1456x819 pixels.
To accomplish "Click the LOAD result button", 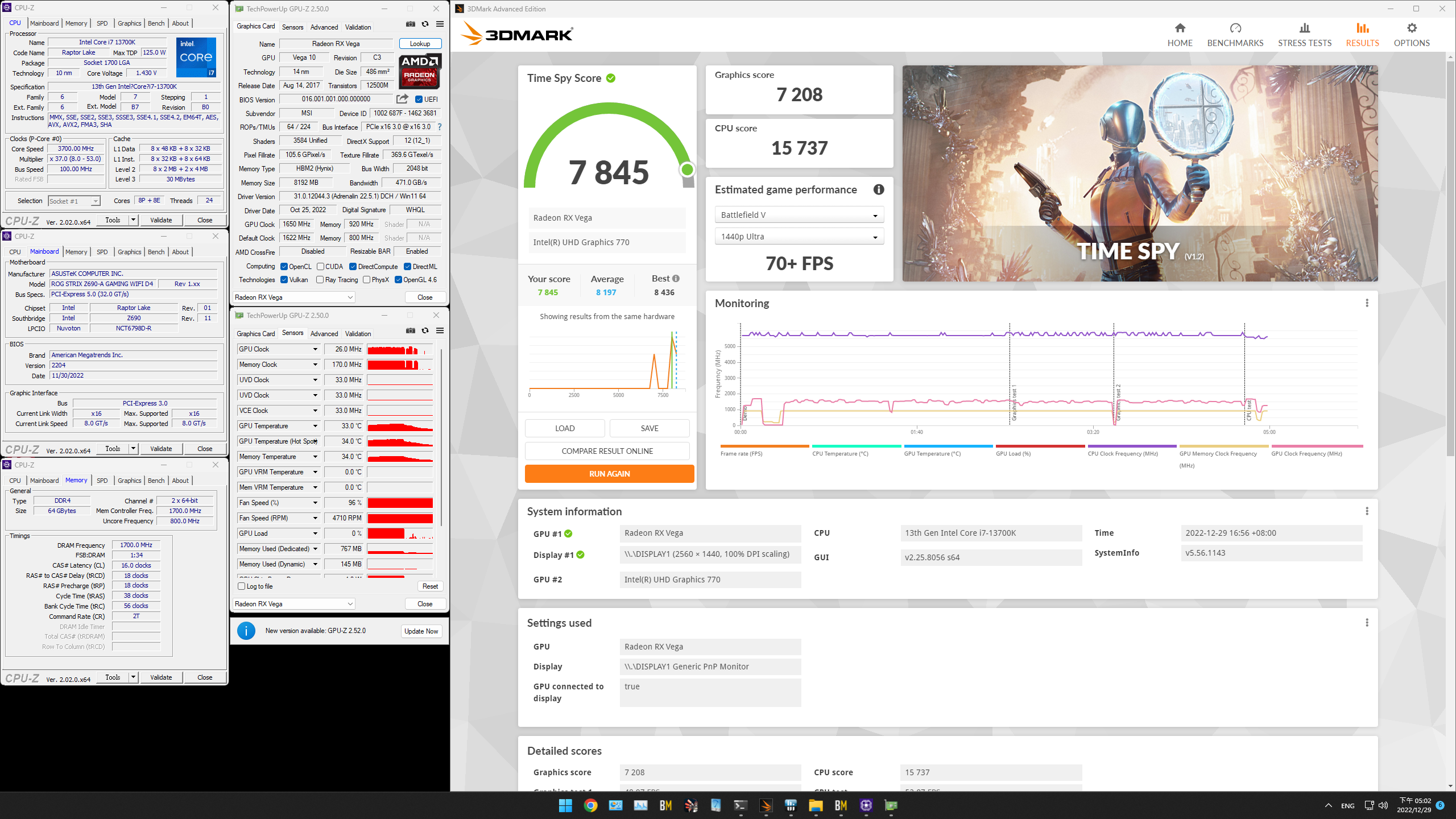I will [565, 428].
